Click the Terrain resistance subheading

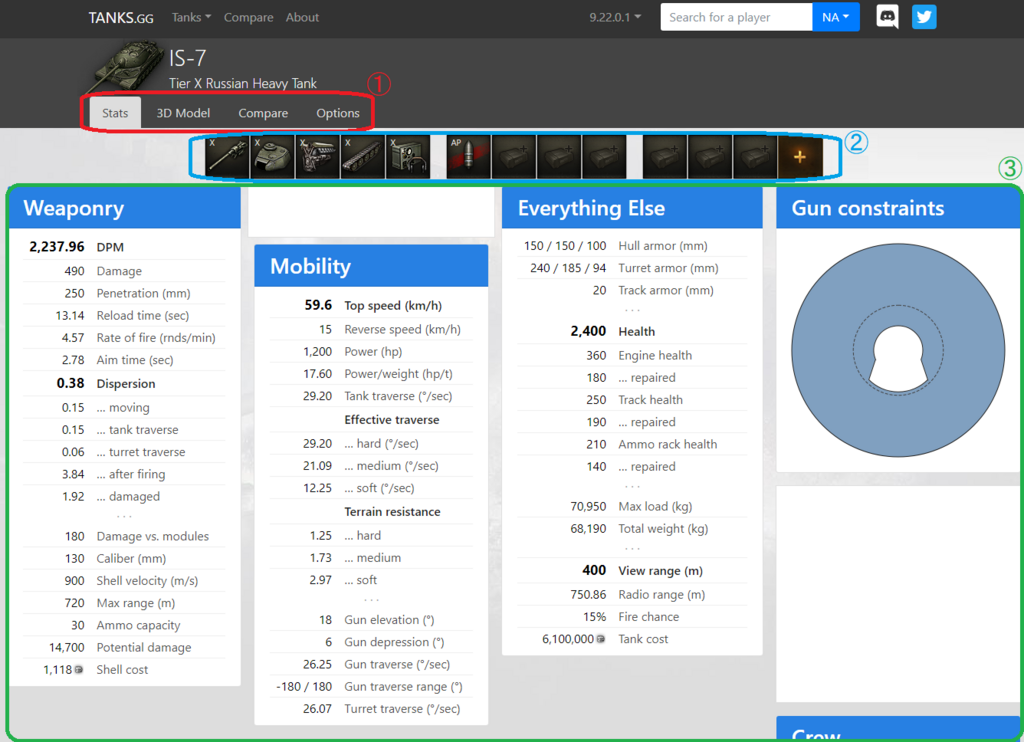[392, 512]
